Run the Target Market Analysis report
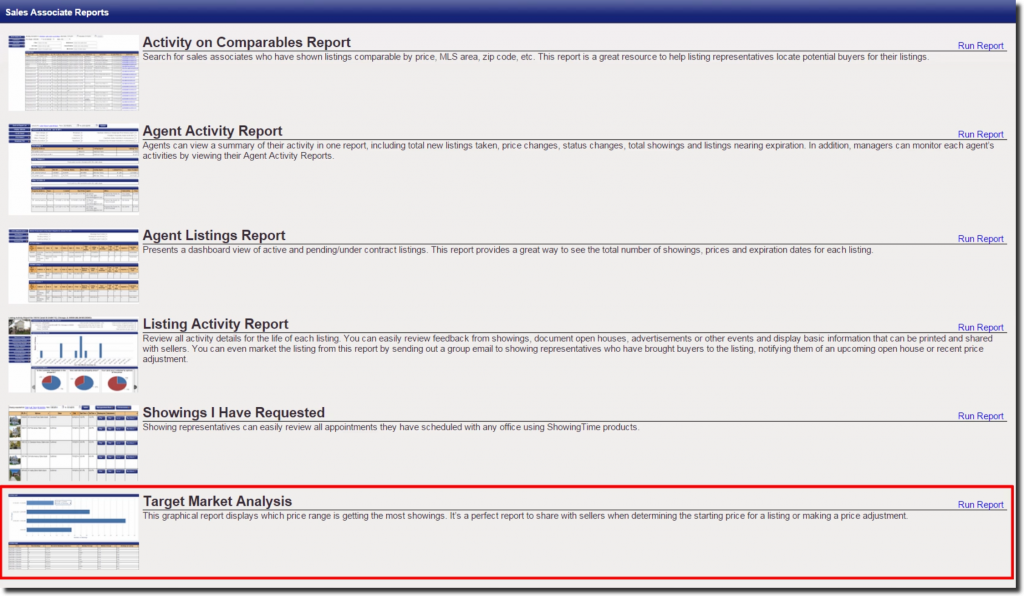This screenshot has width=1024, height=596. [981, 504]
